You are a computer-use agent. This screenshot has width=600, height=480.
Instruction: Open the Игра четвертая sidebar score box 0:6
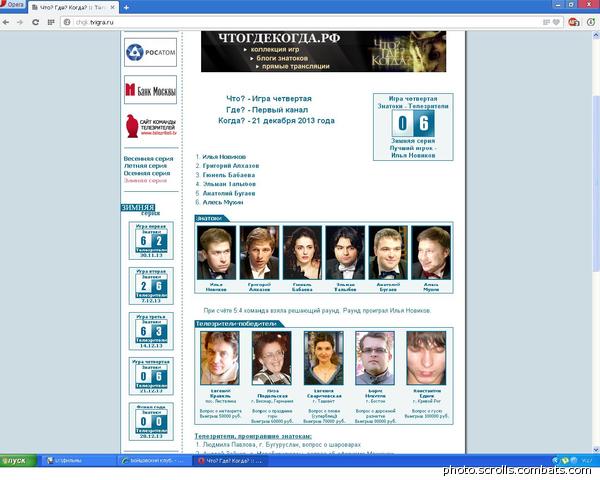tap(151, 376)
